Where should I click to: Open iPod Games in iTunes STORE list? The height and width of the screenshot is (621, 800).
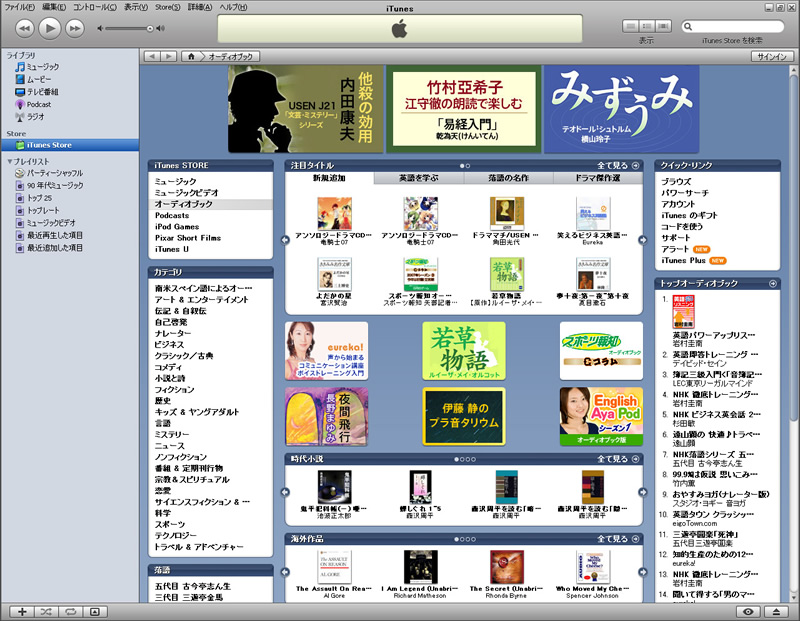(x=177, y=227)
